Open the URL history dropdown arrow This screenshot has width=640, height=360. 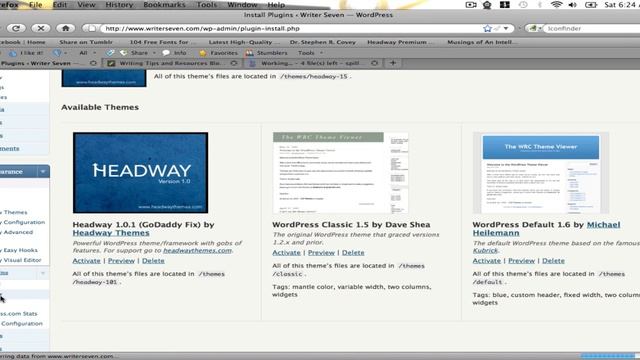[x=506, y=29]
